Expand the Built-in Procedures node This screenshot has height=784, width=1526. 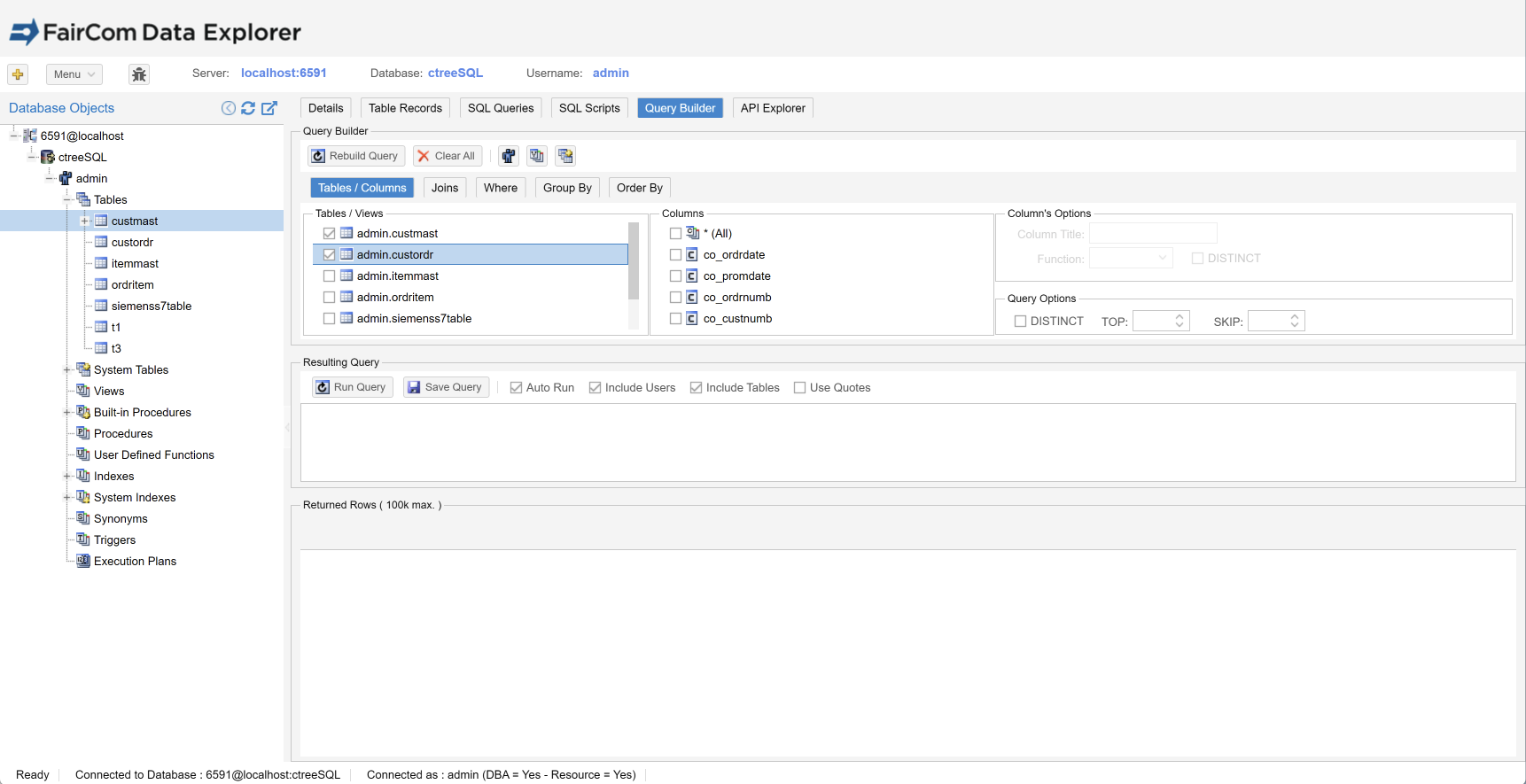pos(66,412)
